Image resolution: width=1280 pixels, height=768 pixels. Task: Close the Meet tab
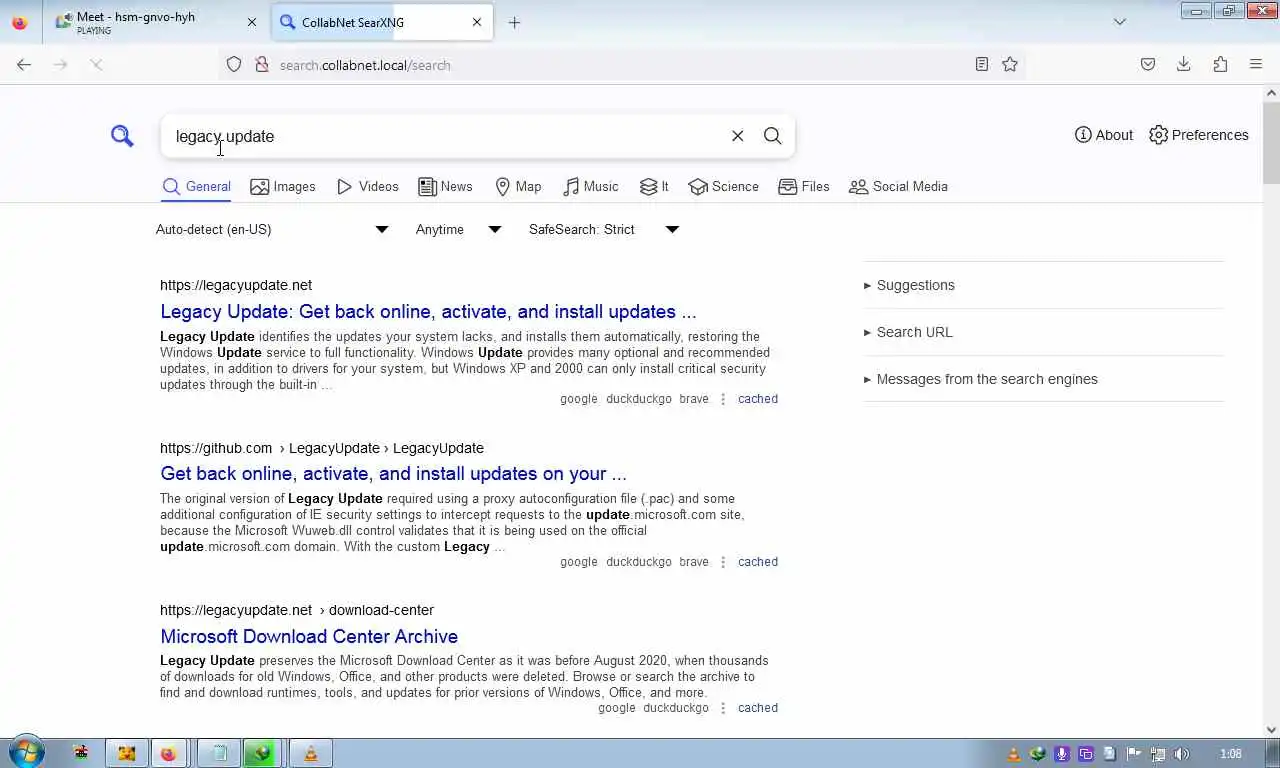252,22
